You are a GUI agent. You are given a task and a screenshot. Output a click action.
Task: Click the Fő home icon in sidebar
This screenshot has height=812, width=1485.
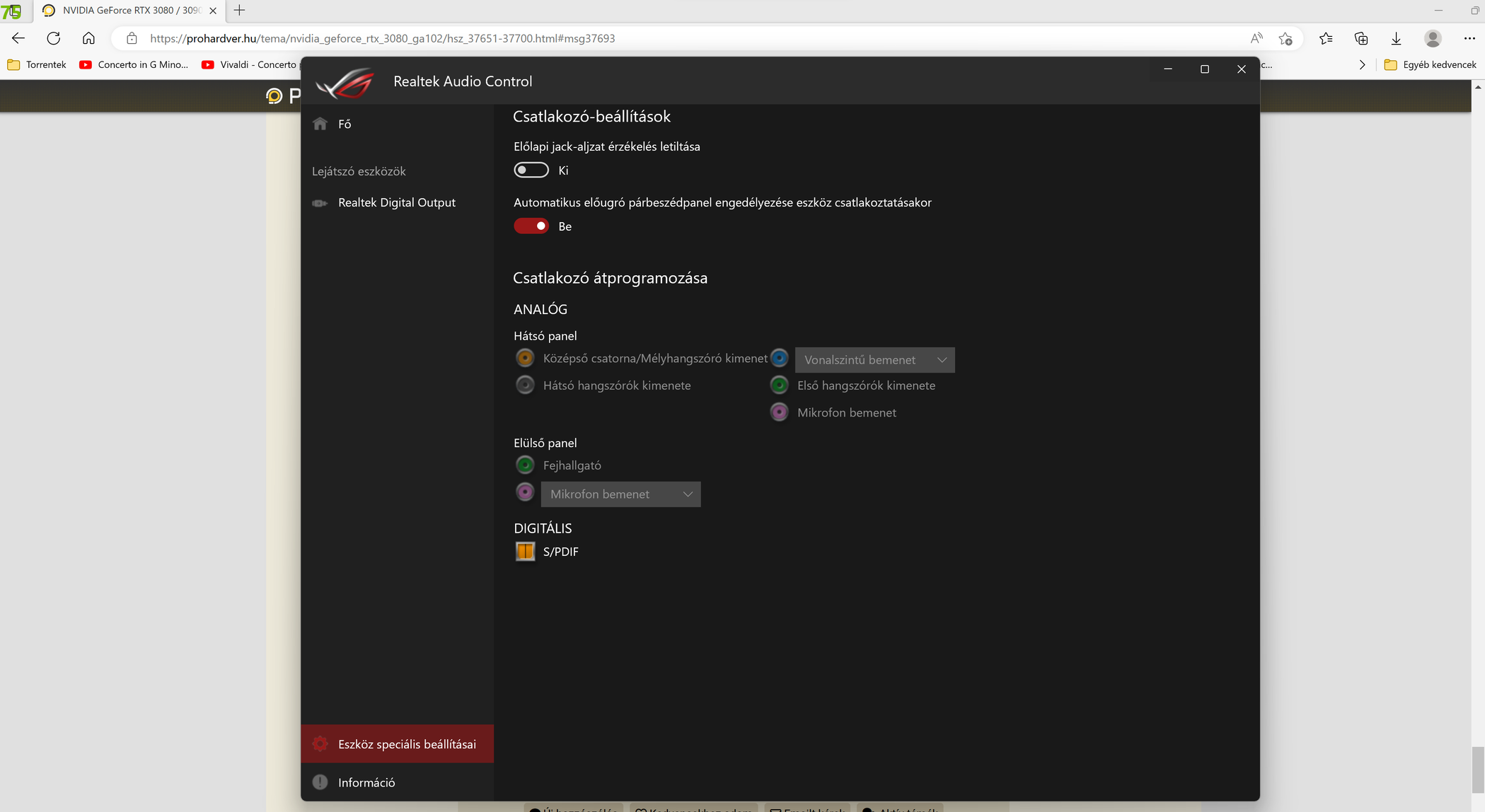[320, 124]
